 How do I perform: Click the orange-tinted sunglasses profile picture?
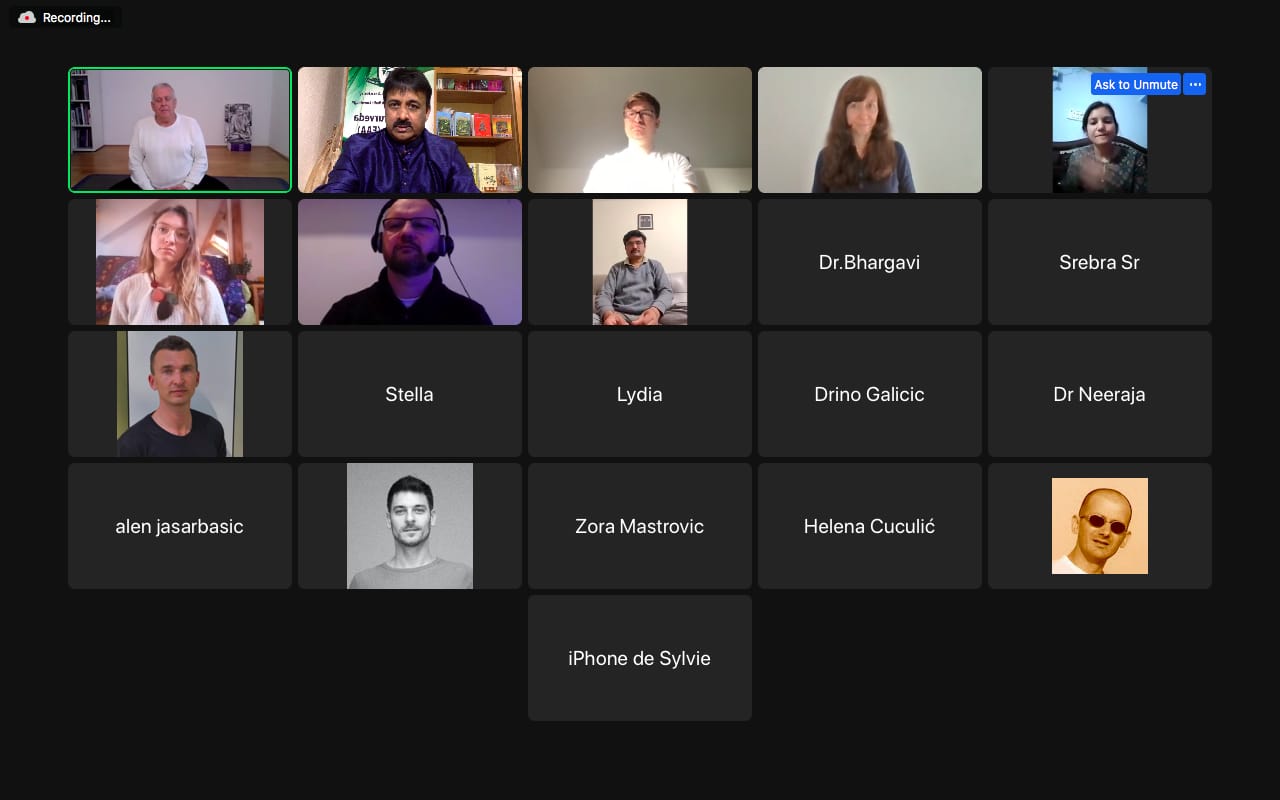coord(1100,526)
